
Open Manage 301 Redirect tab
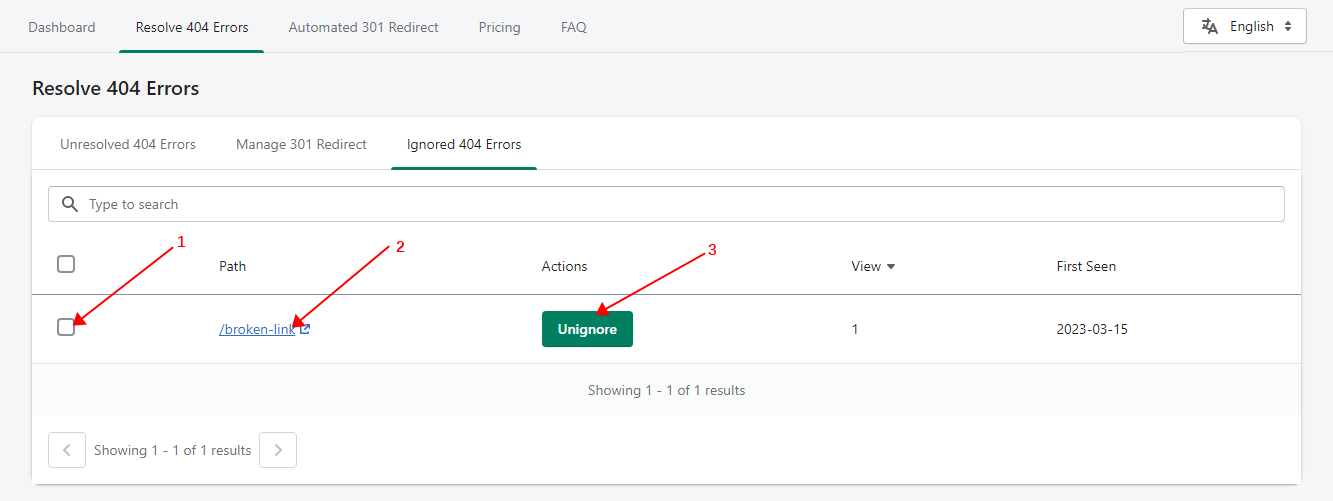click(x=301, y=144)
